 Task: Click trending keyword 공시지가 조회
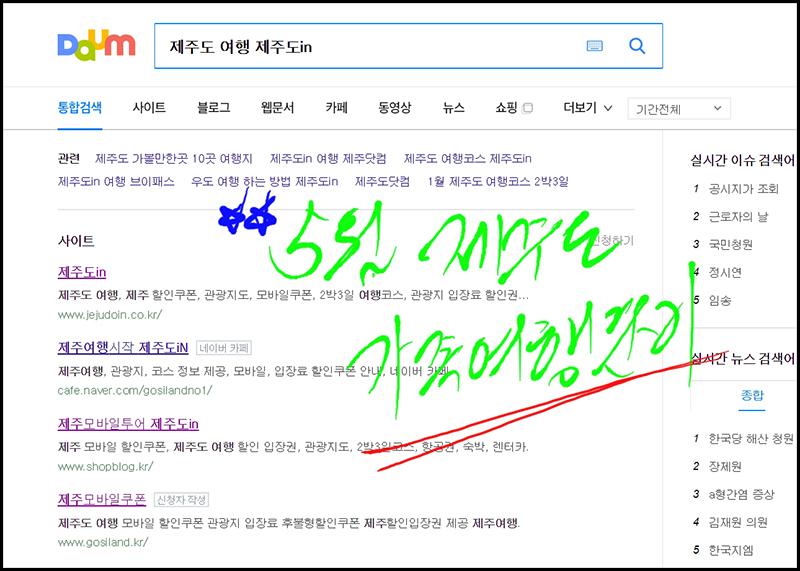[x=743, y=189]
